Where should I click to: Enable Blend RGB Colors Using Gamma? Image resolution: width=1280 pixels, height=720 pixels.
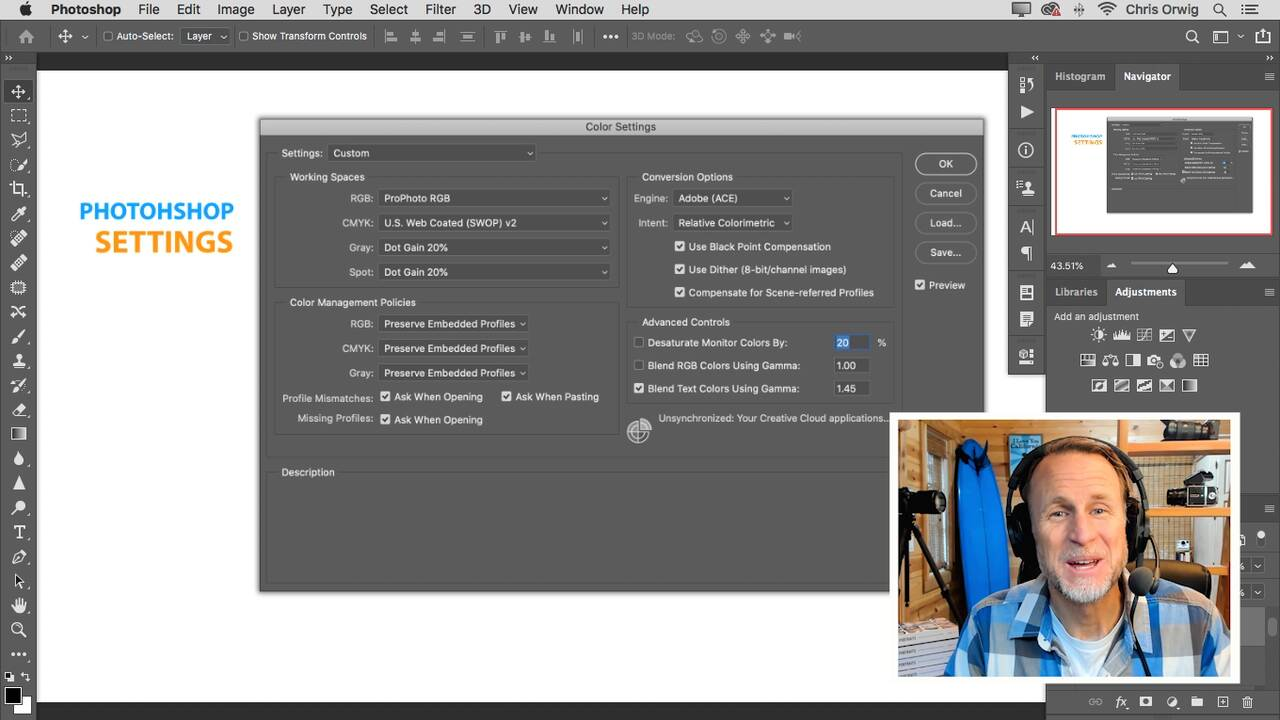[x=639, y=365]
